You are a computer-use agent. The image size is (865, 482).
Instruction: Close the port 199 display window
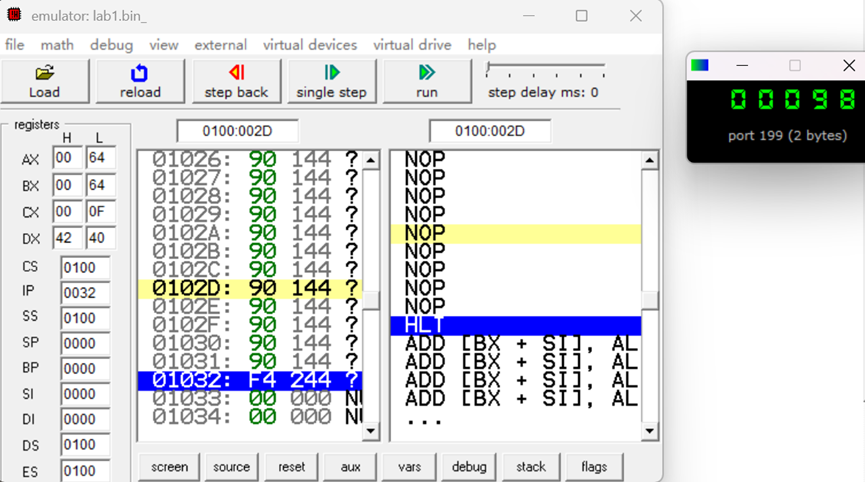point(848,66)
